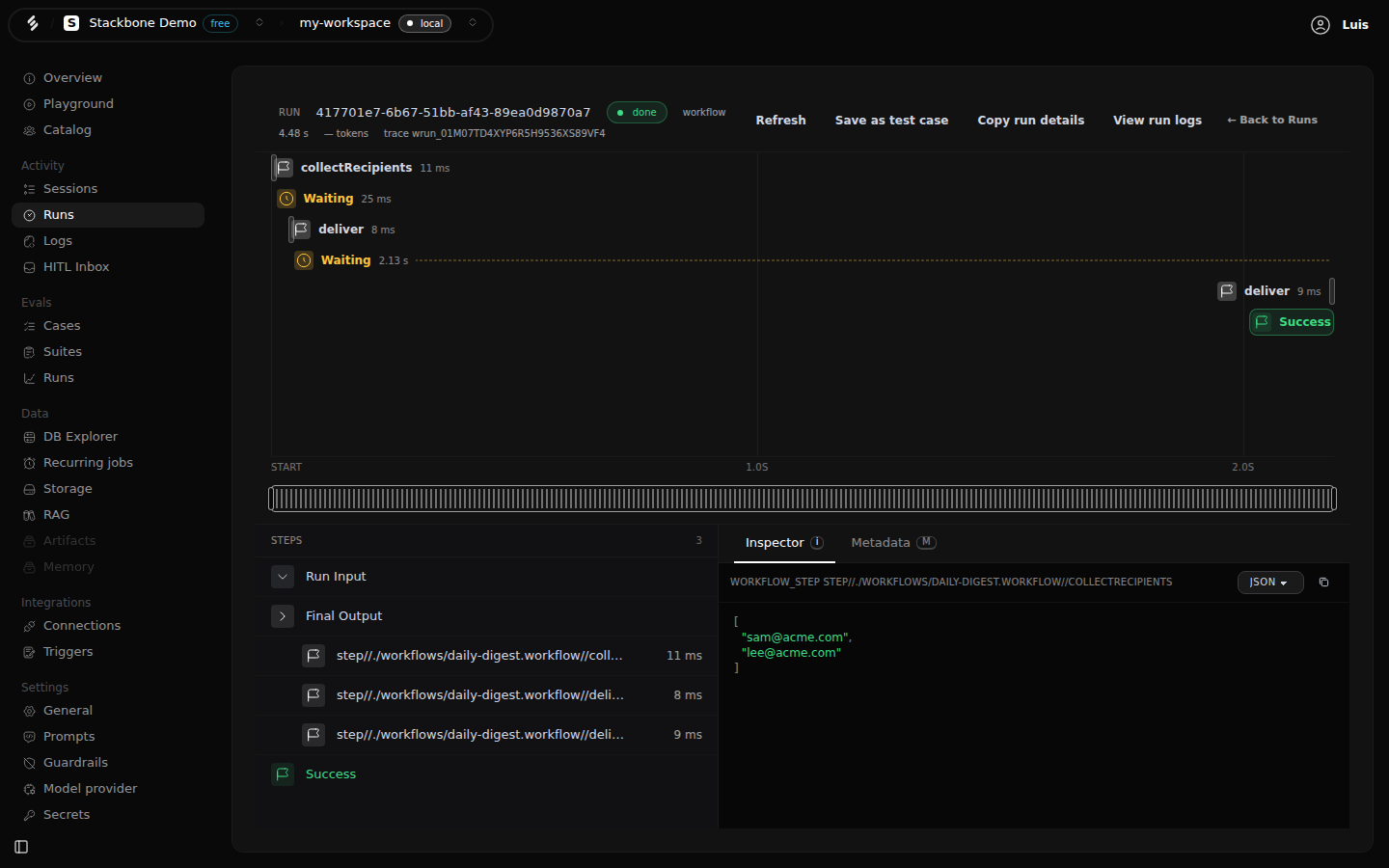The image size is (1389, 868).
Task: Open General settings
Action: (108, 711)
